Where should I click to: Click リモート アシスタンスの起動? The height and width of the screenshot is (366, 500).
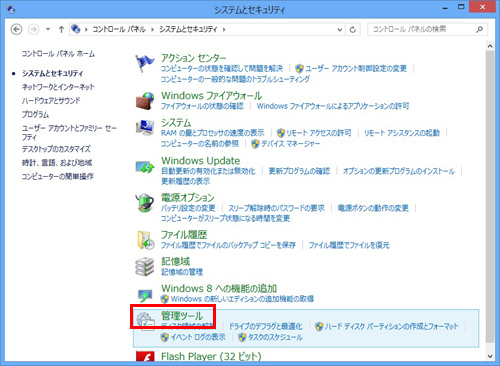(402, 133)
